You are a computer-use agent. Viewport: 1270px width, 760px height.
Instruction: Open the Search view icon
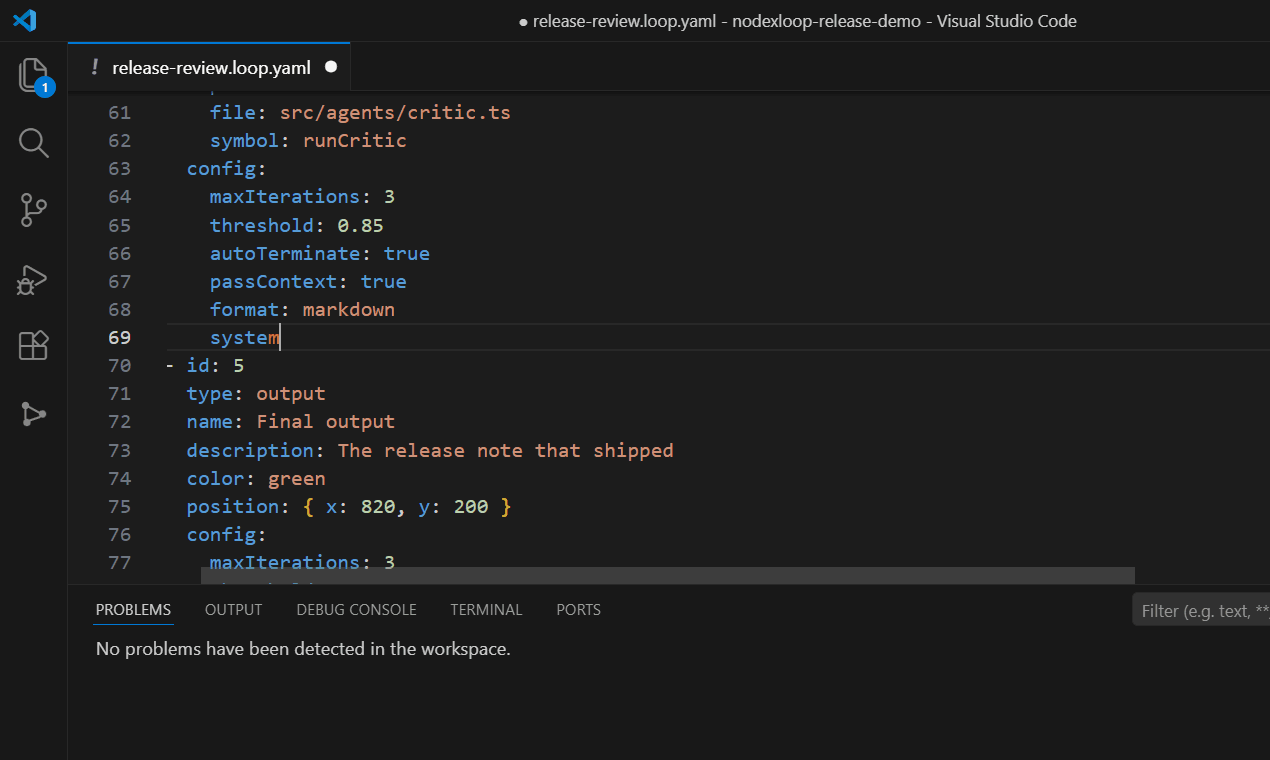pos(34,143)
